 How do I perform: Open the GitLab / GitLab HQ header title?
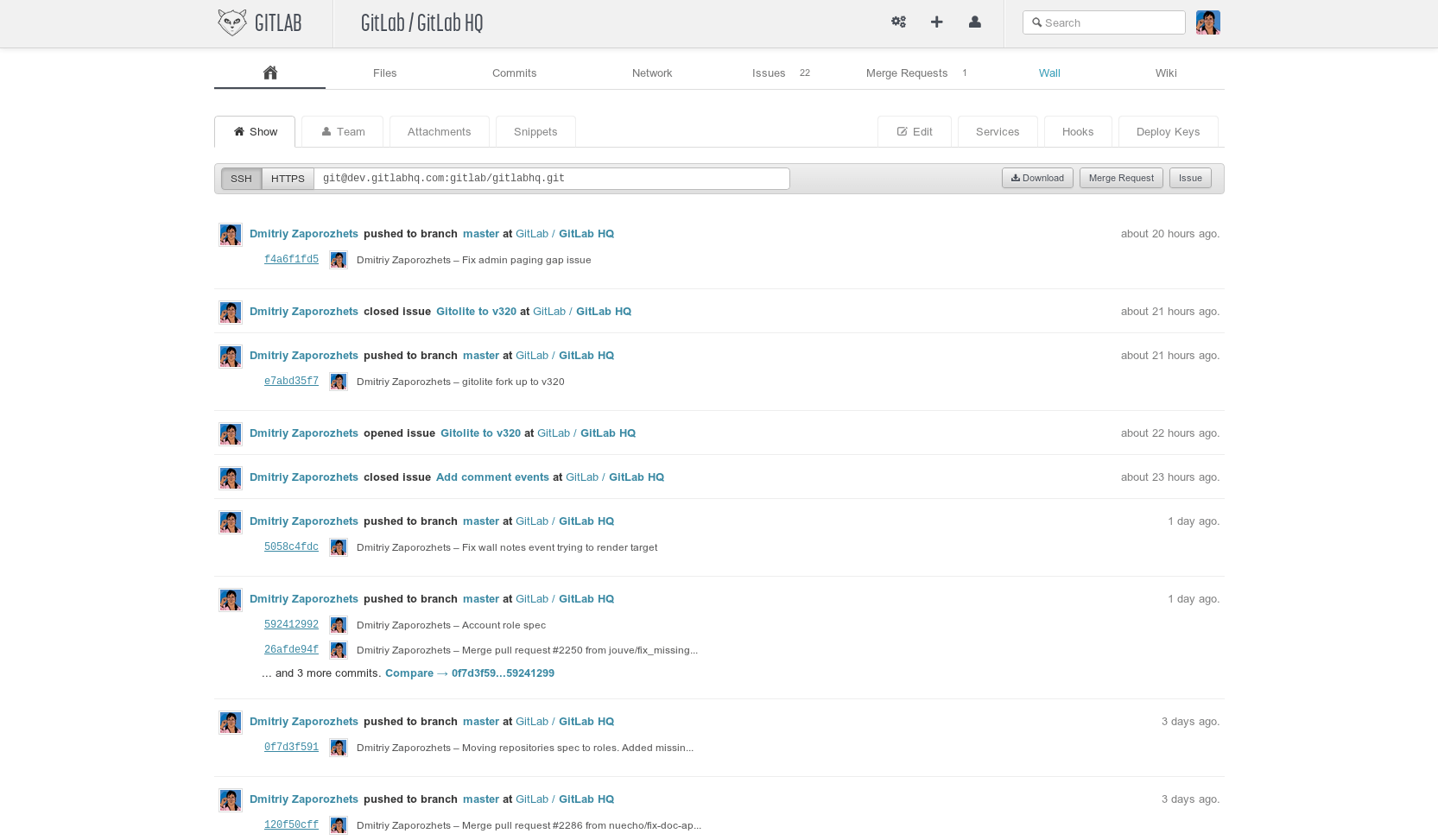coord(421,23)
